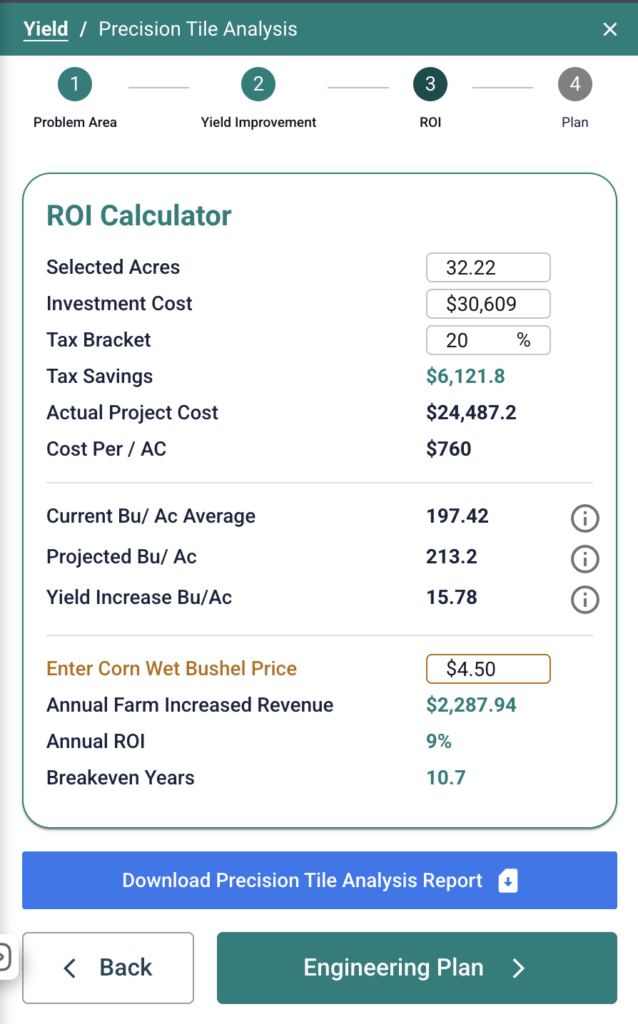Viewport: 638px width, 1024px height.
Task: Focus the Corn Wet Bushel Price input
Action: 488,669
